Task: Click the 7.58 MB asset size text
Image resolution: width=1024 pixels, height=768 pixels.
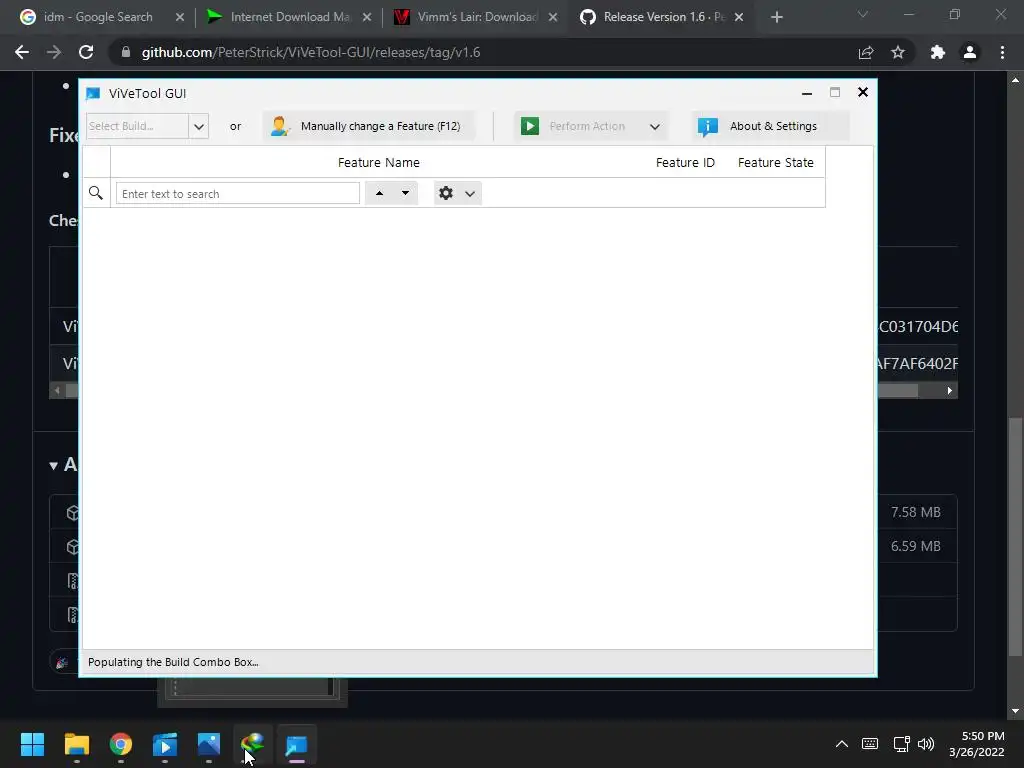Action: click(916, 512)
